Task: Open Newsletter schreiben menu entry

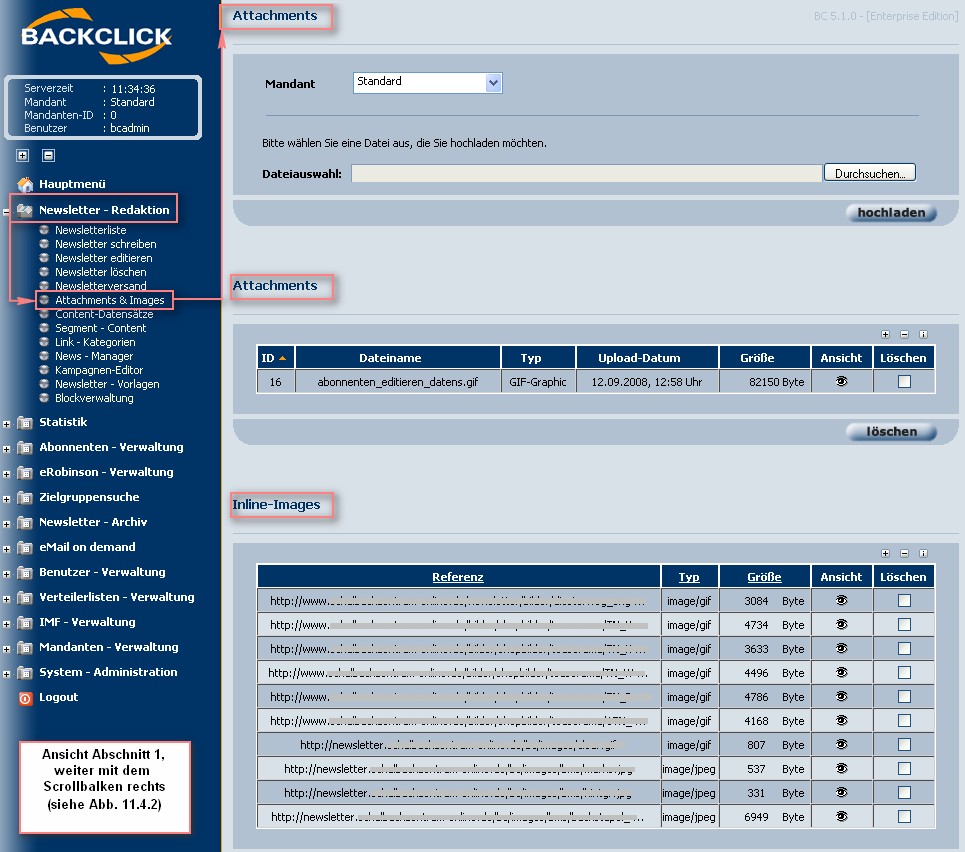Action: pos(105,244)
